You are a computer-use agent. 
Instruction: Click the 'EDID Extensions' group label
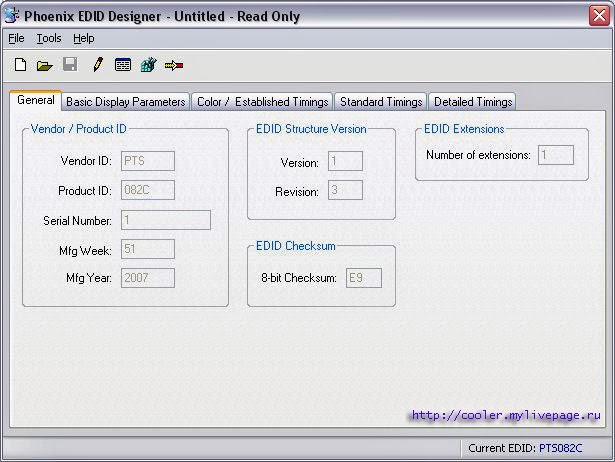[x=464, y=129]
